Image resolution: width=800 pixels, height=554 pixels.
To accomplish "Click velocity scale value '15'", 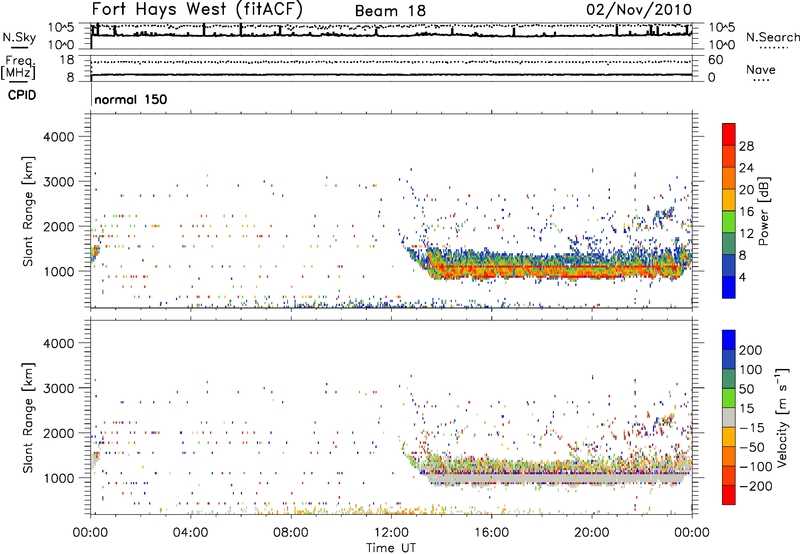I will click(746, 409).
